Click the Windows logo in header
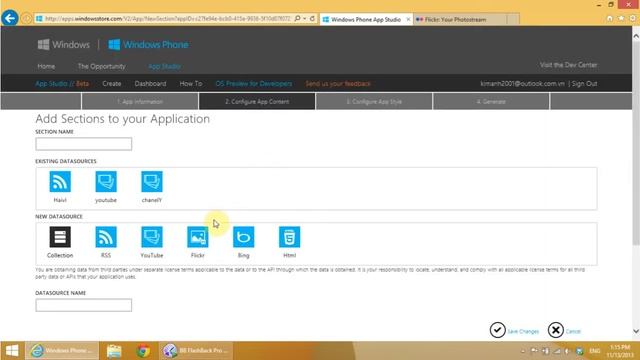 coord(64,44)
